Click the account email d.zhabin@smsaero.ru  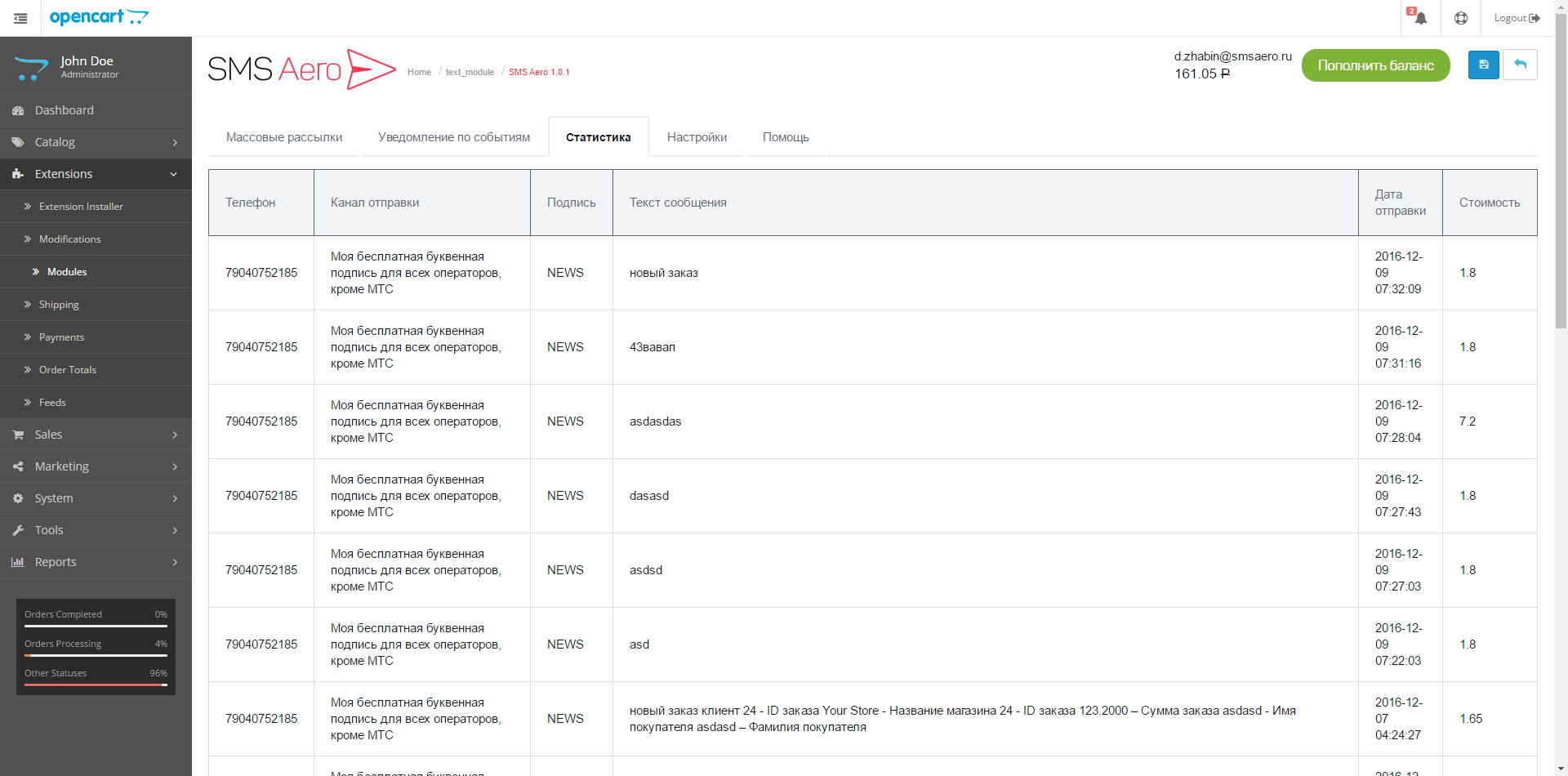click(1233, 56)
